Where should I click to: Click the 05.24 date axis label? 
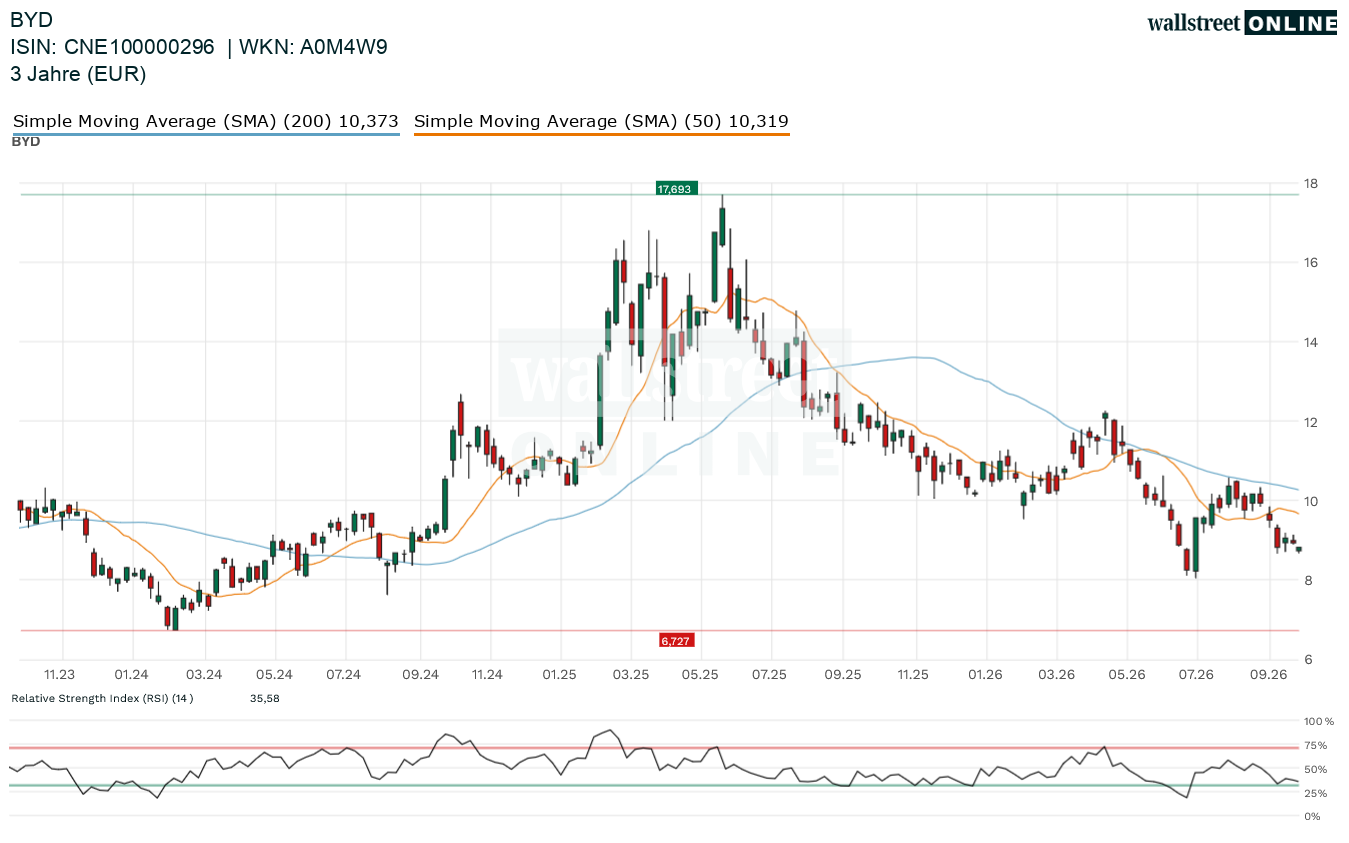(274, 675)
